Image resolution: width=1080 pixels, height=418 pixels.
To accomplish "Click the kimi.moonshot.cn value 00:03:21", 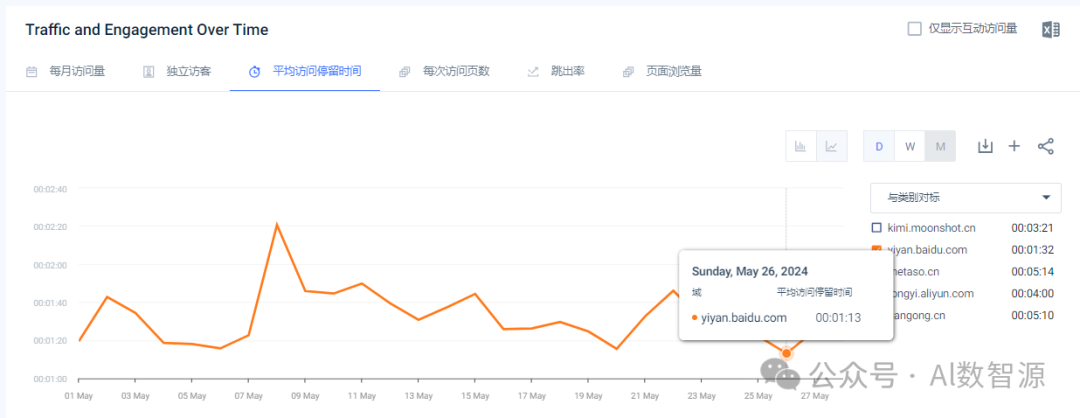I will pyautogui.click(x=1032, y=228).
